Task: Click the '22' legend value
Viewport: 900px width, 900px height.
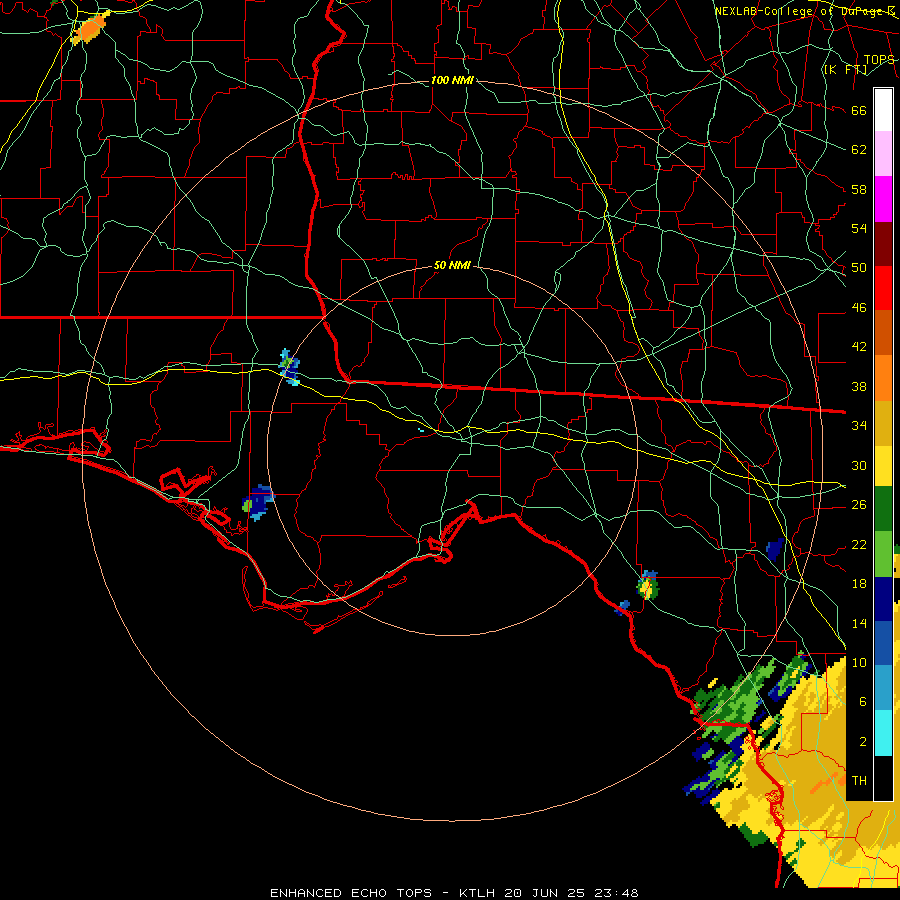Action: (x=859, y=544)
